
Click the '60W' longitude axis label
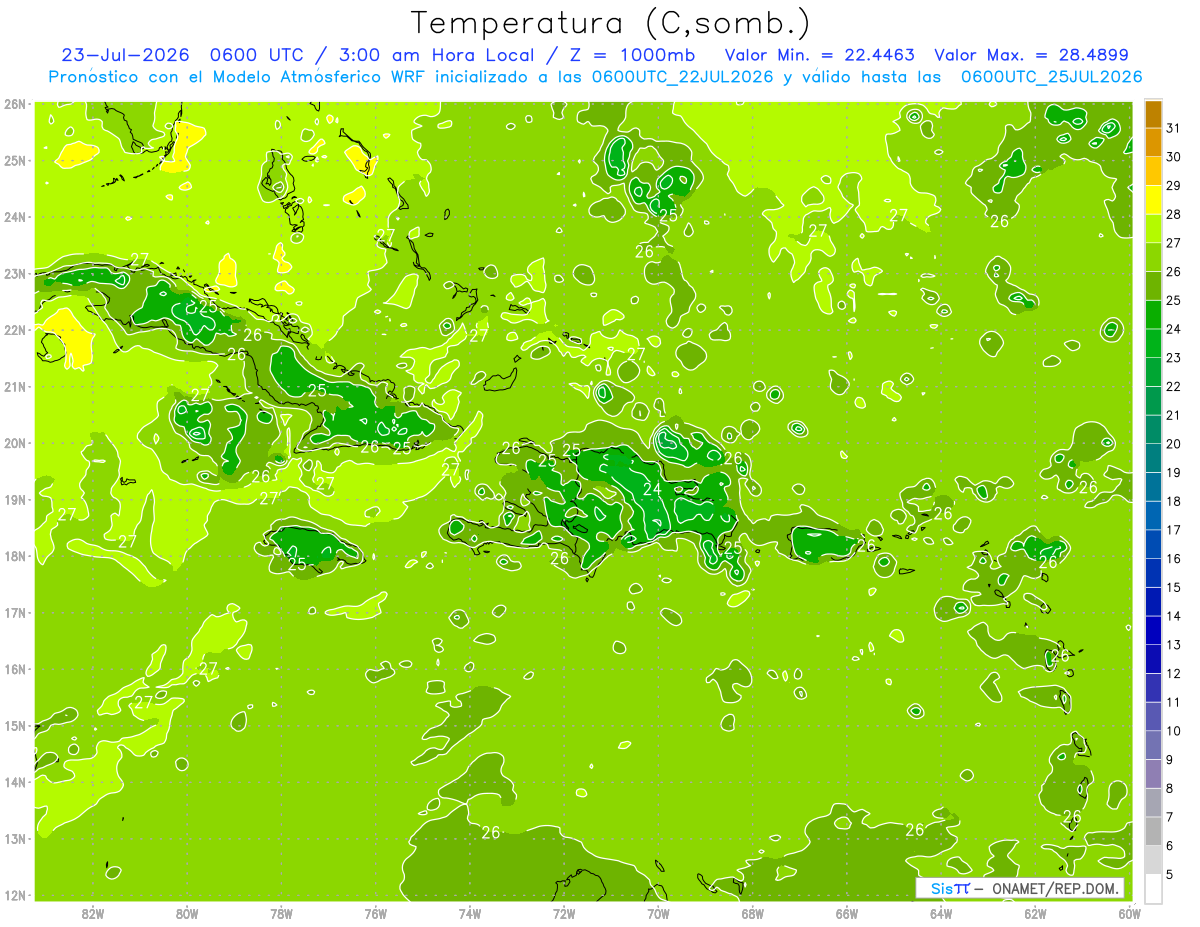pyautogui.click(x=1130, y=913)
